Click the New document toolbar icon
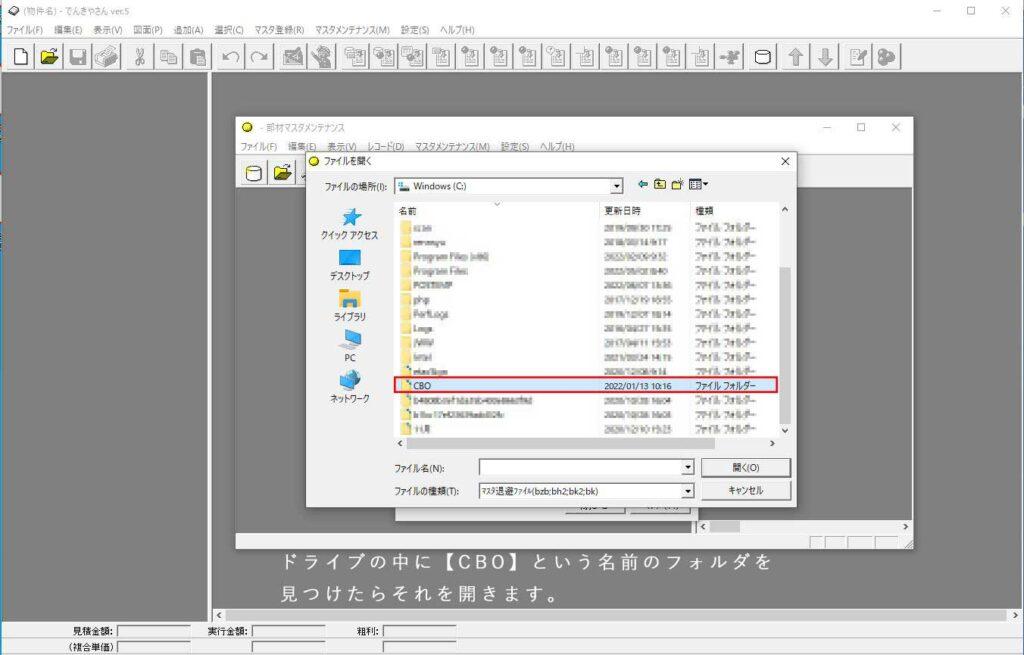 (19, 56)
